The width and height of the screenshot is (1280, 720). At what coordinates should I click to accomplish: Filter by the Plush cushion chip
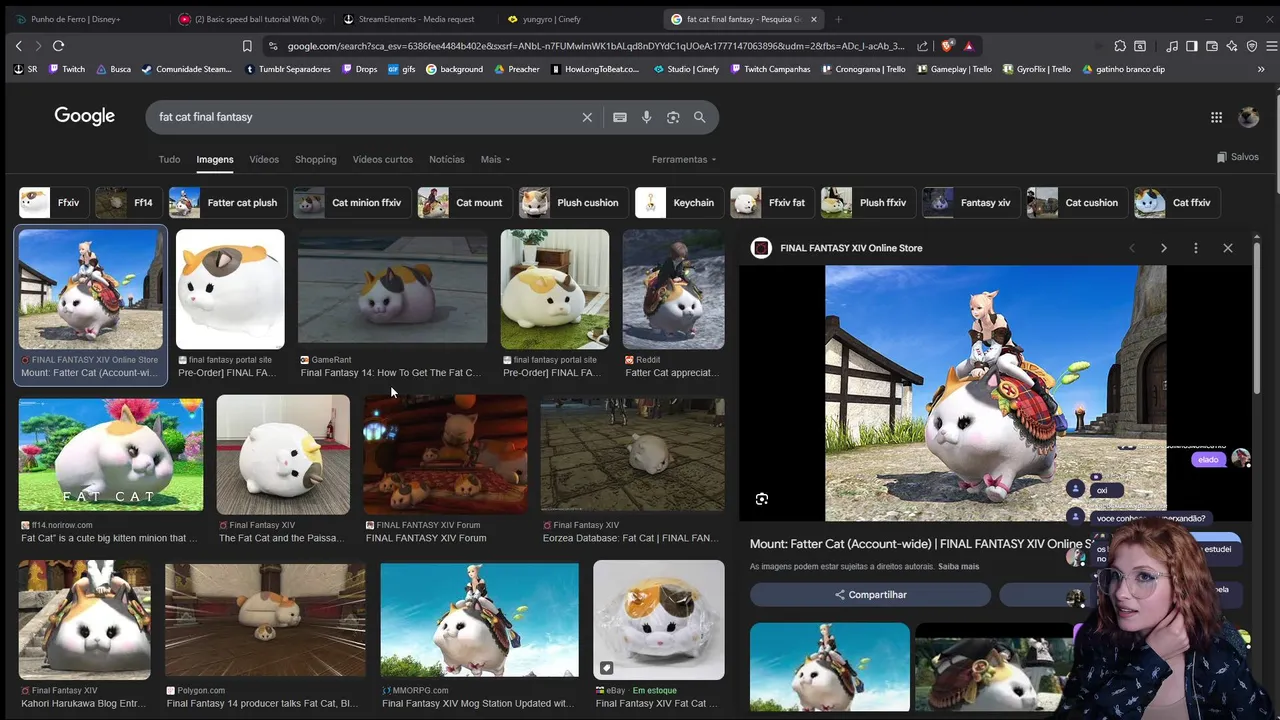pos(572,202)
